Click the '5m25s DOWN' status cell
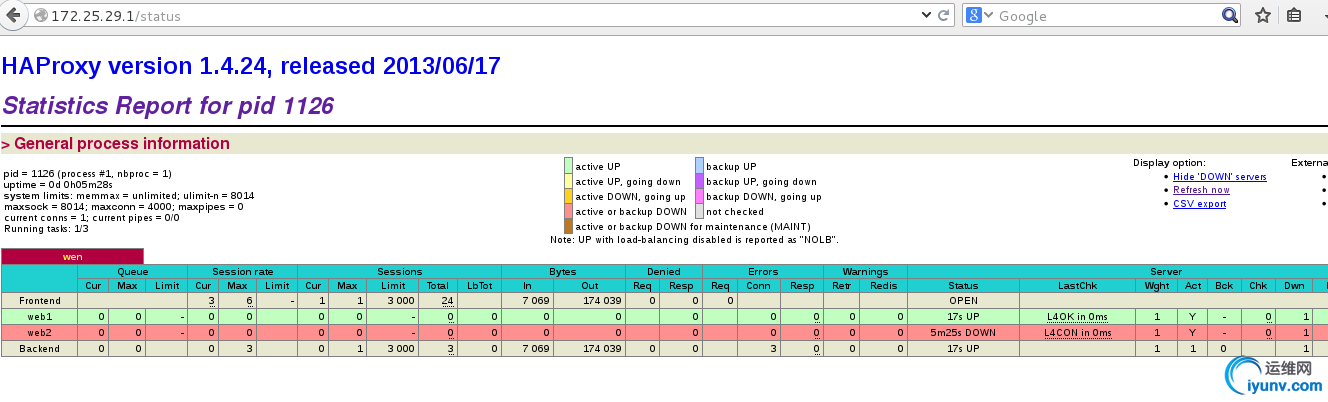 pyautogui.click(x=963, y=332)
